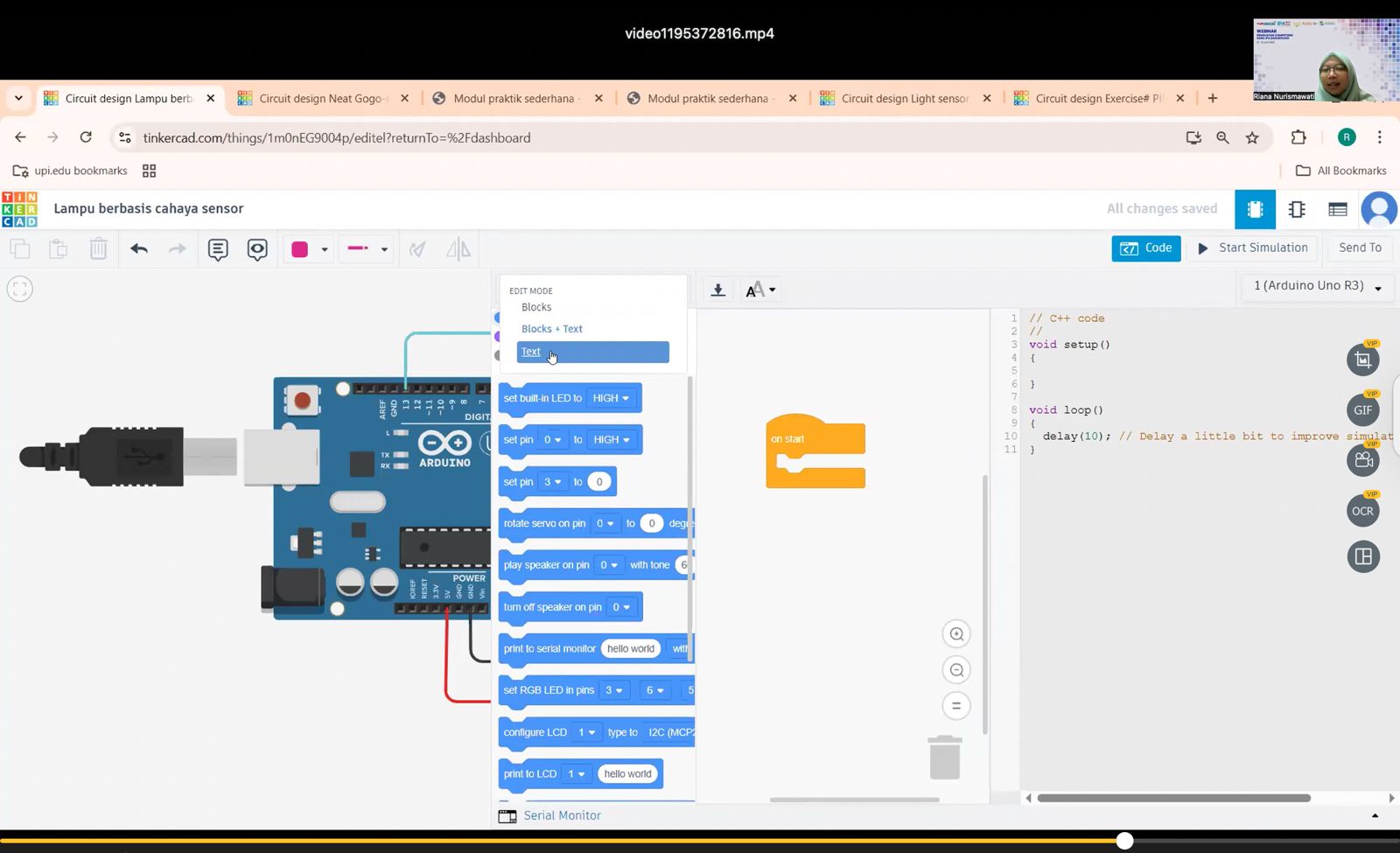
Task: Click the browser address bar URL
Action: [337, 137]
